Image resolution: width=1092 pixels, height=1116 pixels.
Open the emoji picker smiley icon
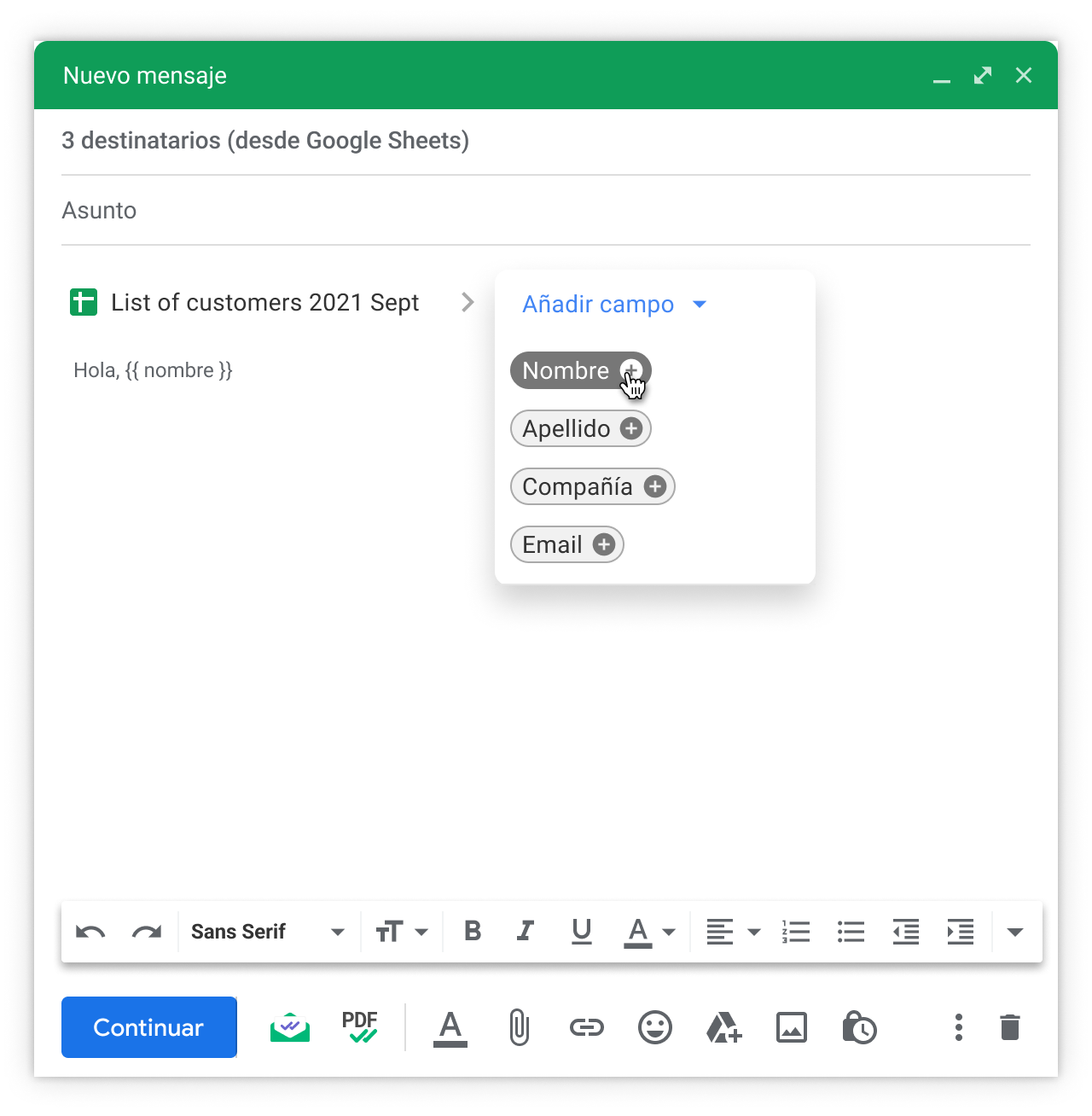coord(655,1027)
